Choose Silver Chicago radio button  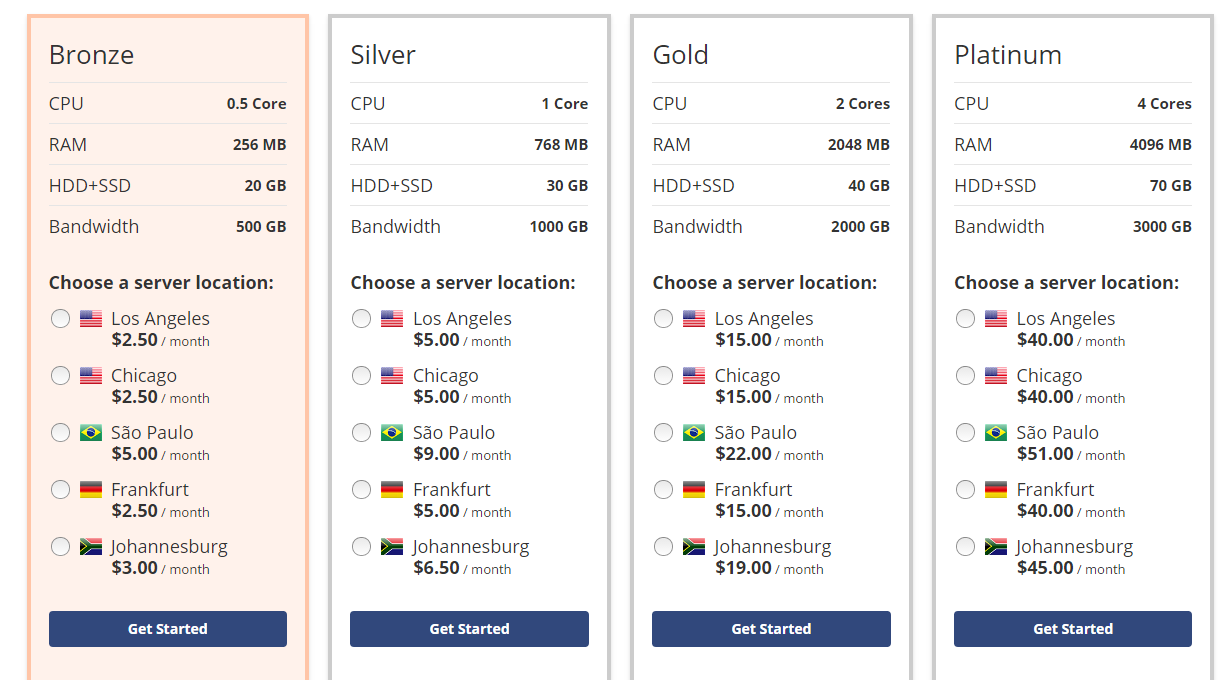(362, 376)
